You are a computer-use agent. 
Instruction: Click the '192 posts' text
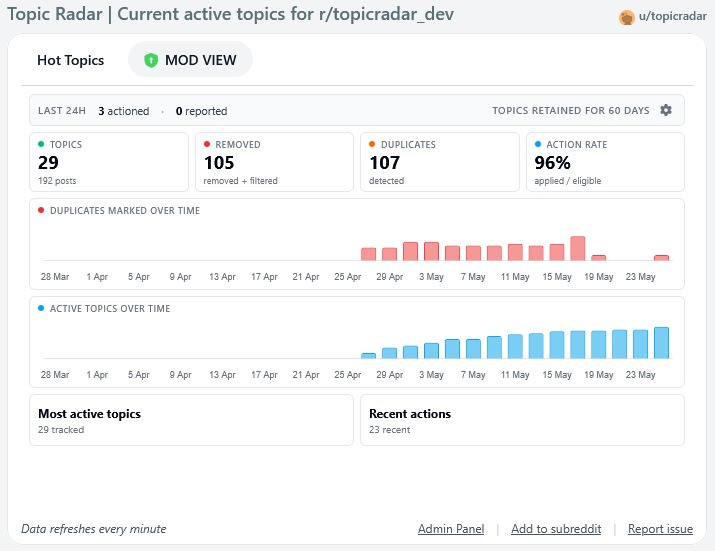pos(57,181)
